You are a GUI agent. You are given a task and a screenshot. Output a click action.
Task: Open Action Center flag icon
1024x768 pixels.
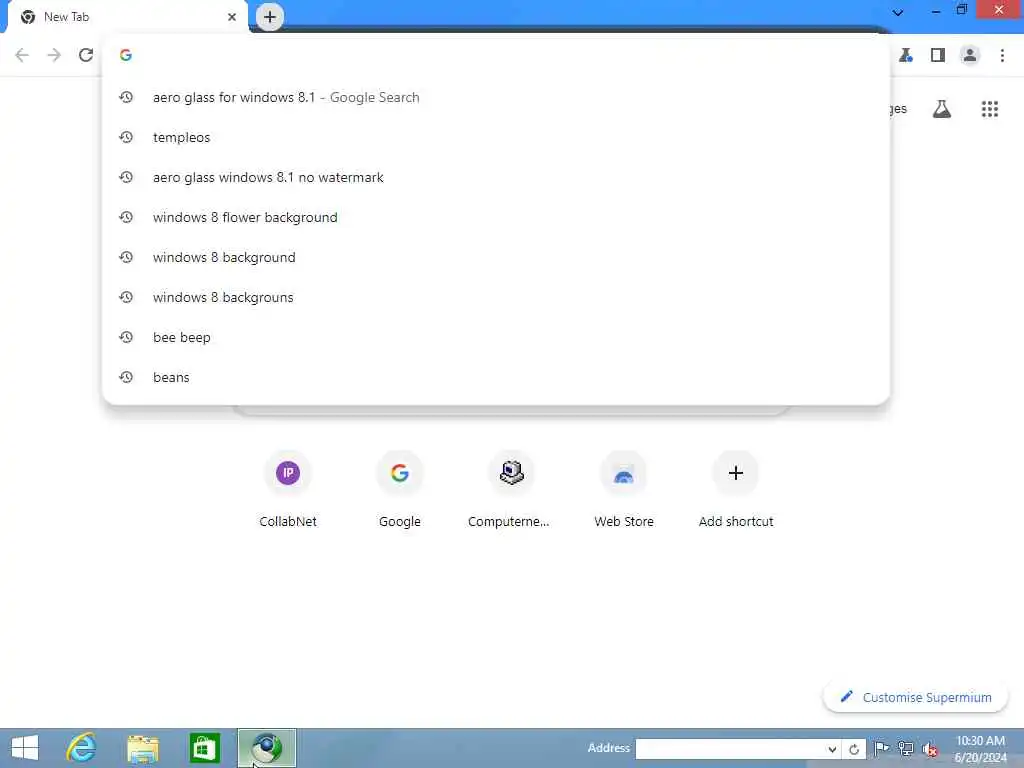[881, 748]
